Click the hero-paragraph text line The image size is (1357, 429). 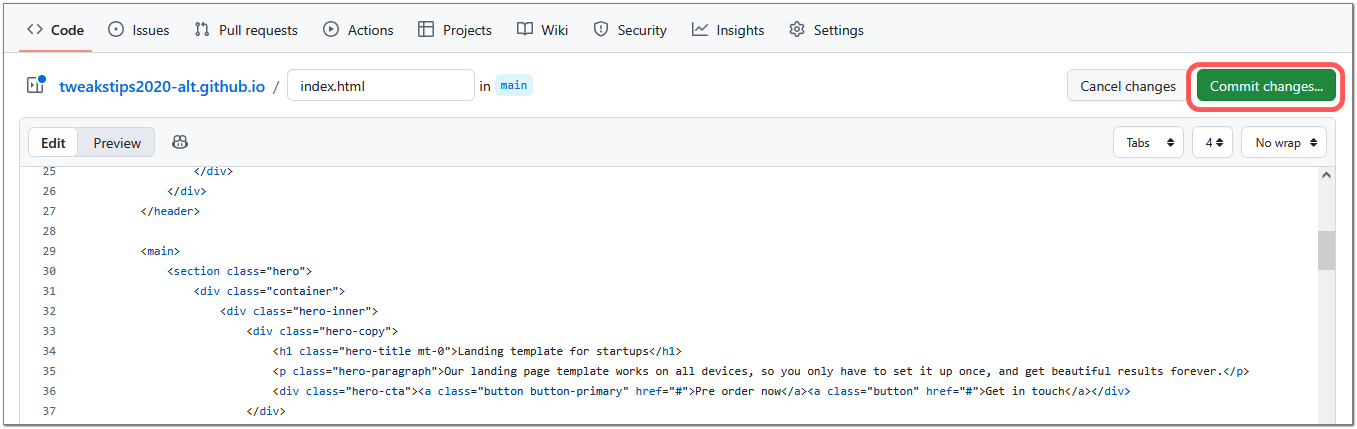(761, 371)
